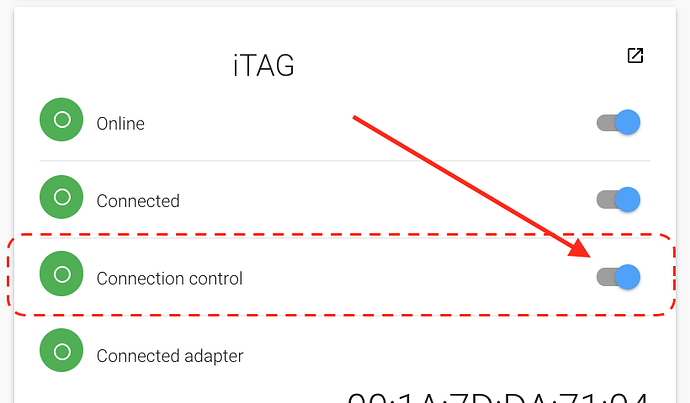Click the adapter MAC address value
Image resolution: width=690 pixels, height=403 pixels.
click(500, 395)
